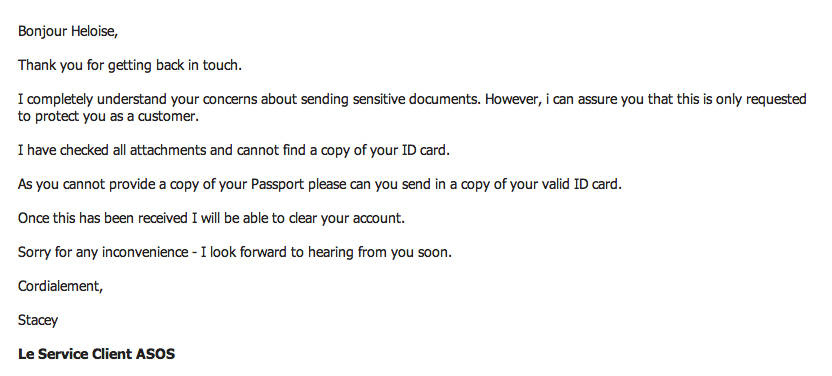Click the word 'Passport' in the email
The image size is (832, 376).
click(278, 185)
